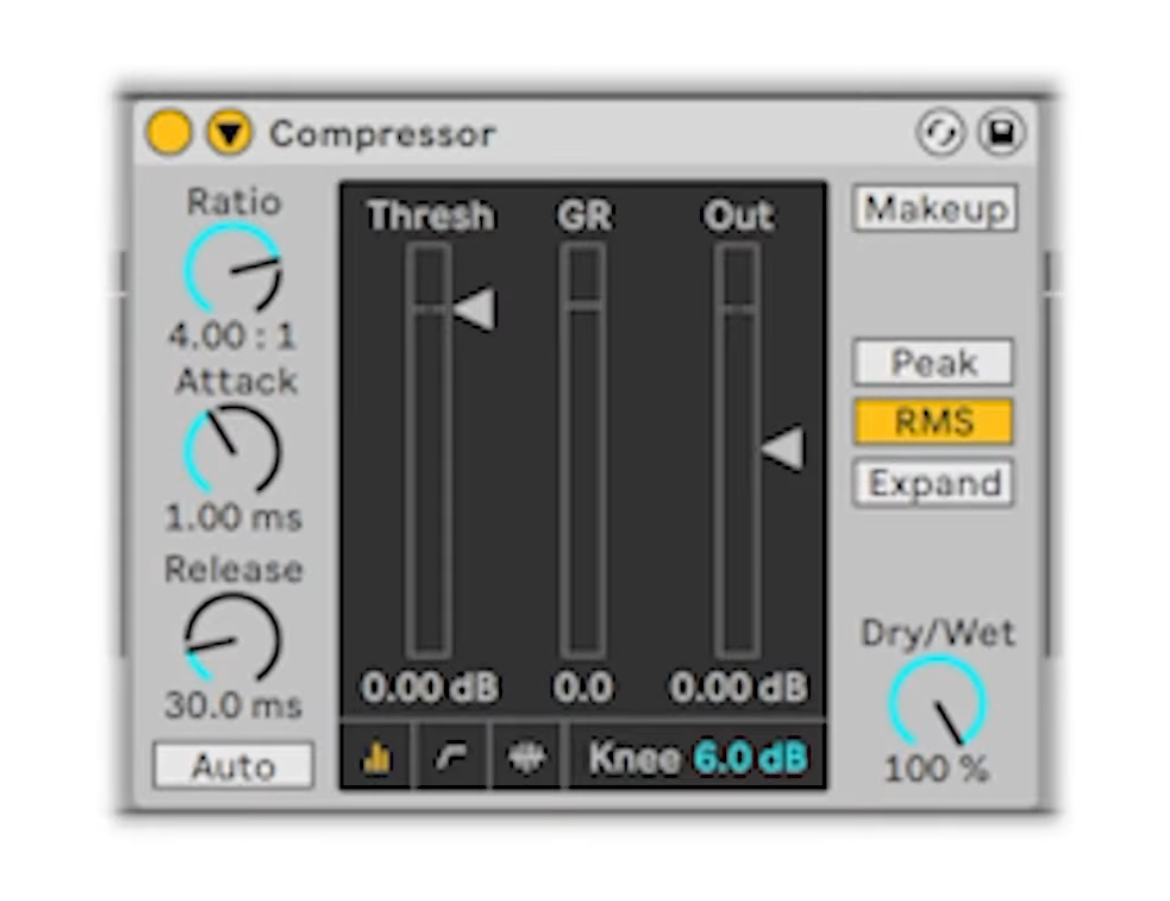Screen dimensions: 1170x901
Task: Enable the Makeup gain button
Action: coord(935,208)
